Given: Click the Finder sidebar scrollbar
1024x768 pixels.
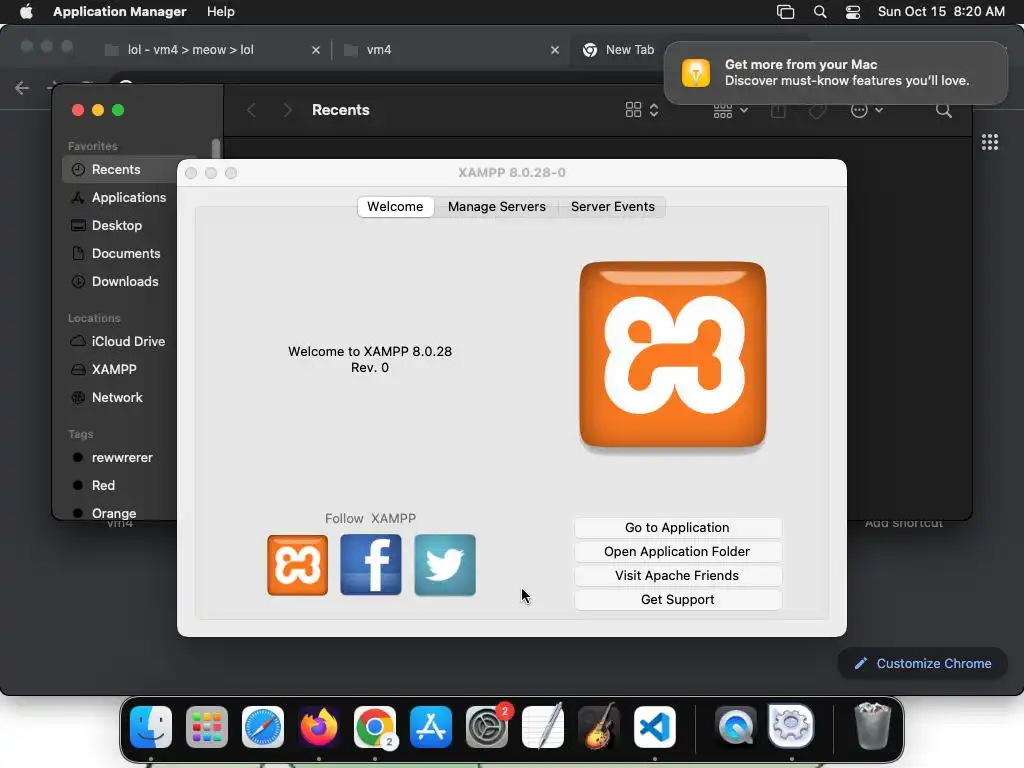Looking at the screenshot, I should click(216, 149).
